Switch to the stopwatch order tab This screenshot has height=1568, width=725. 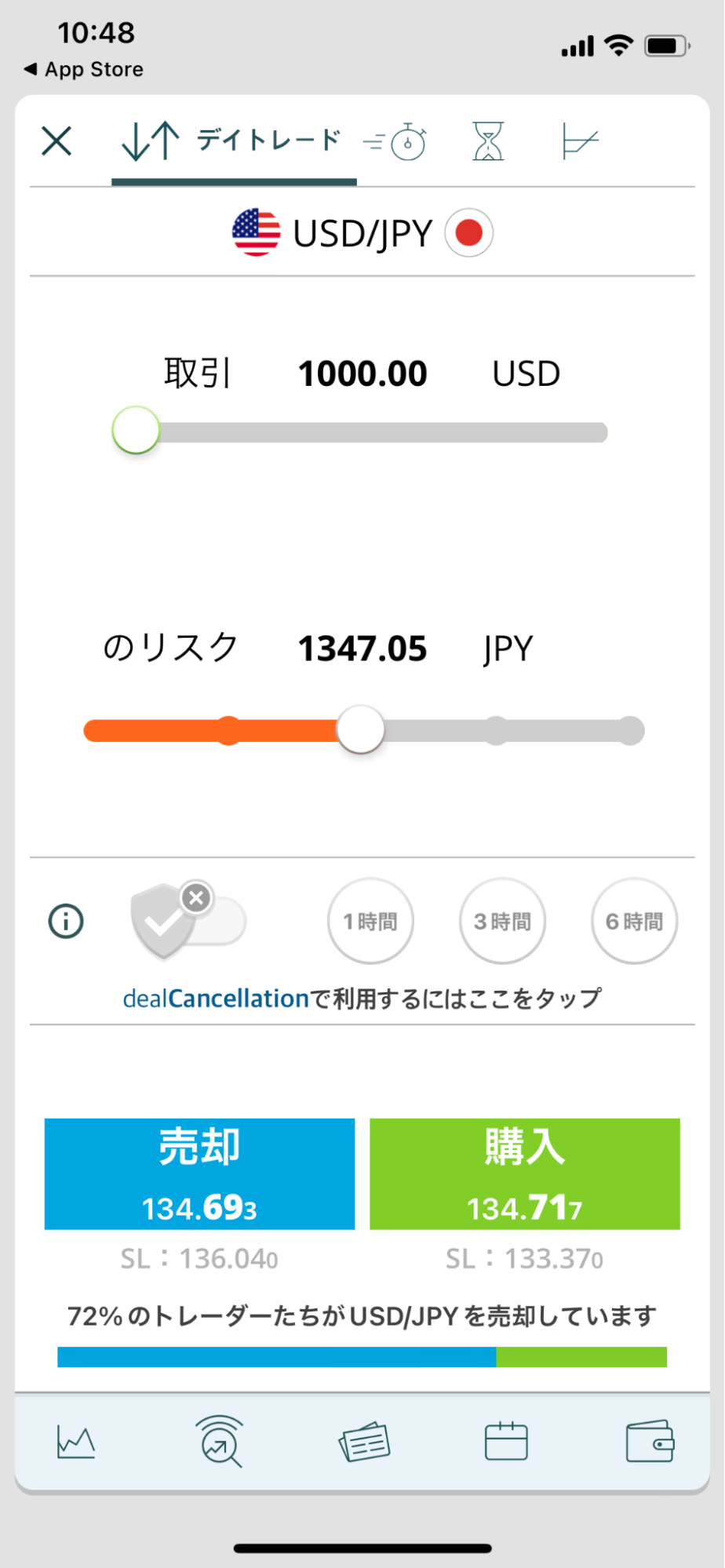pyautogui.click(x=396, y=142)
